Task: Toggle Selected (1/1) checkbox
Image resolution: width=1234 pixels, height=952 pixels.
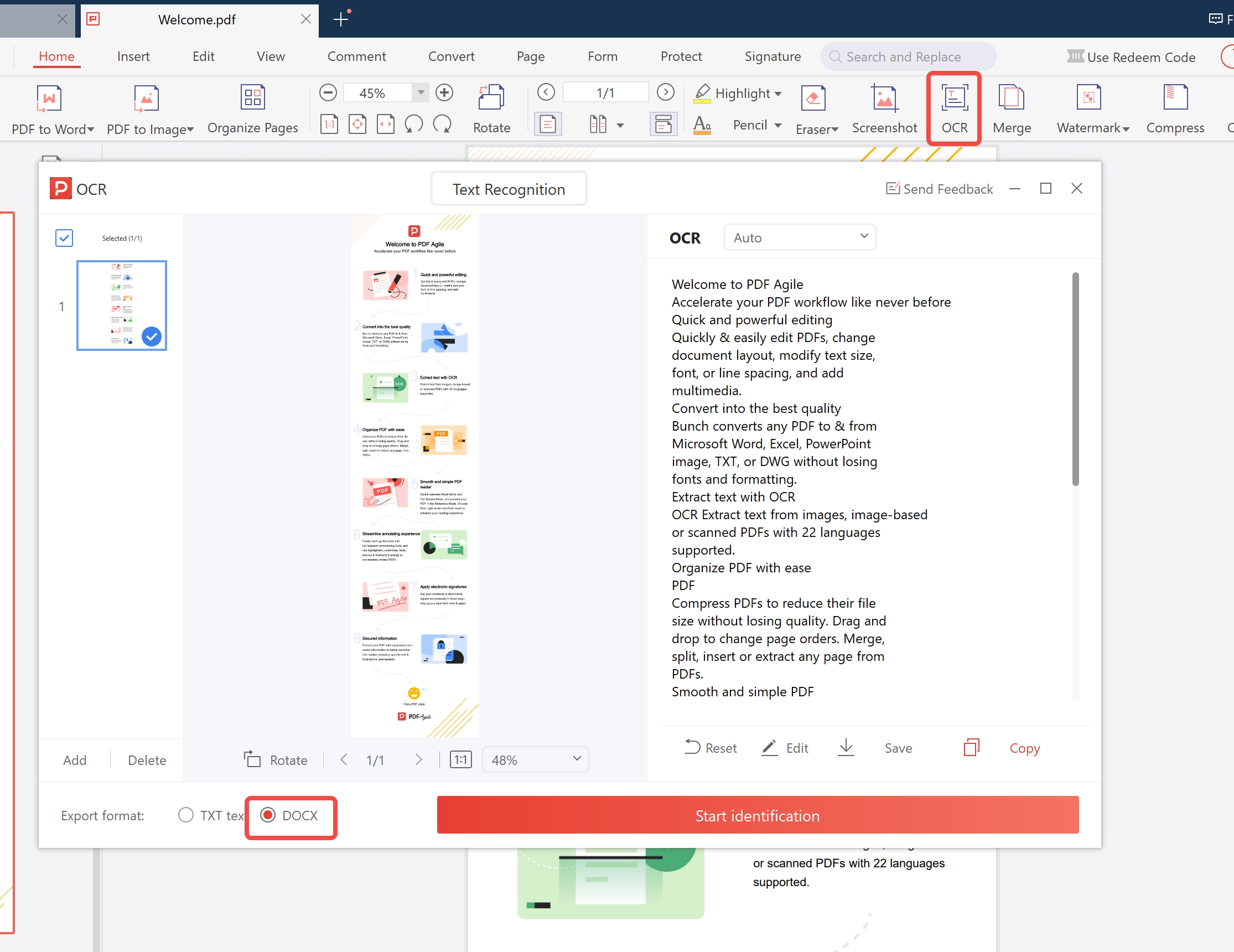Action: click(64, 238)
